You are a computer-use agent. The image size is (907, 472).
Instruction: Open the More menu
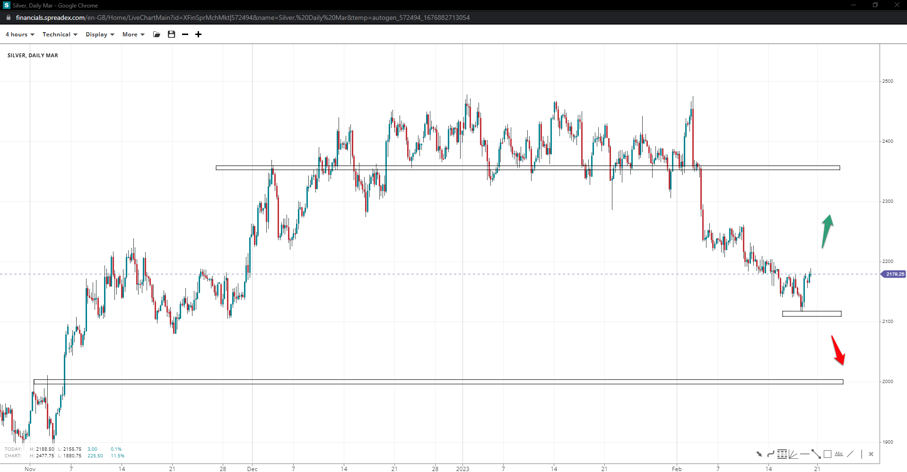pyautogui.click(x=133, y=35)
